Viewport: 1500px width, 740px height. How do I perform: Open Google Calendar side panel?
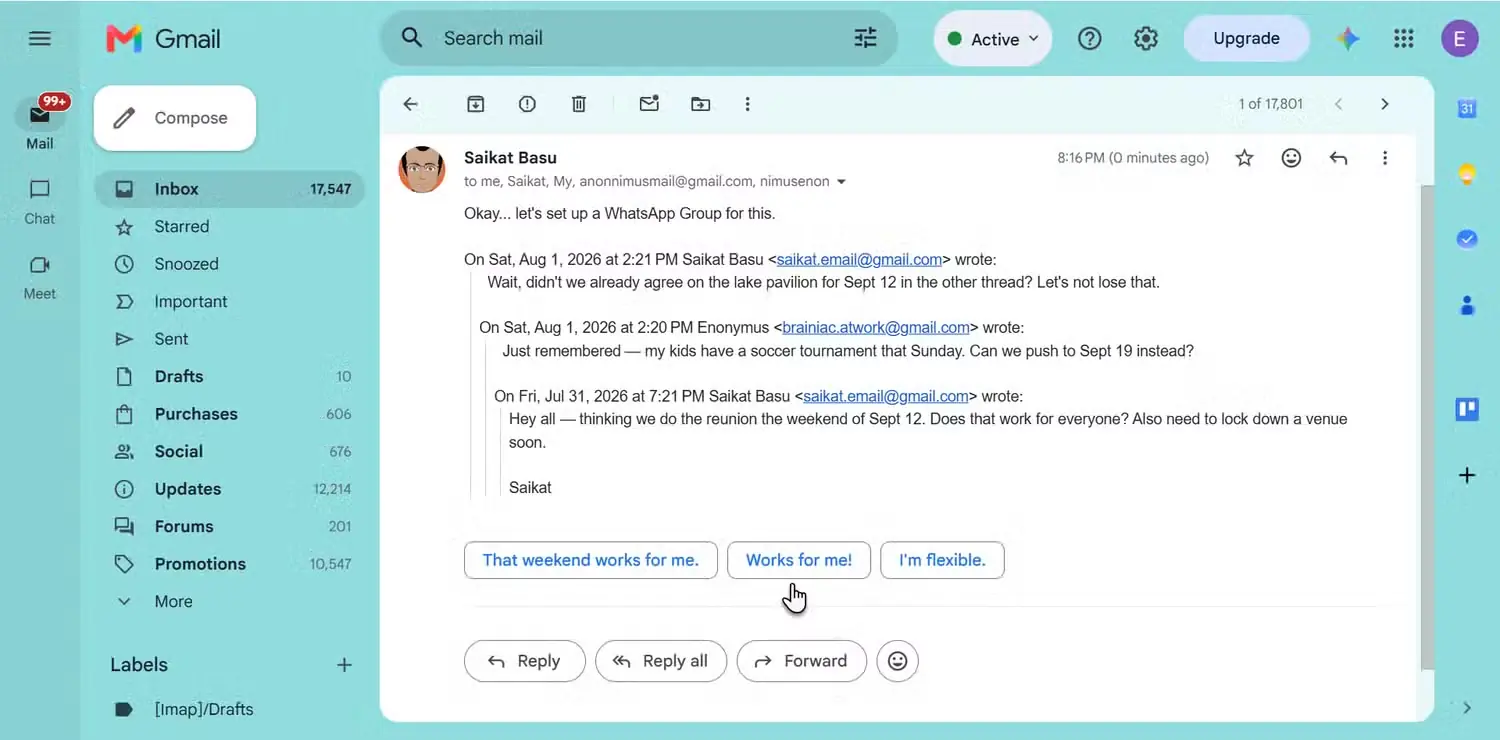[x=1467, y=109]
